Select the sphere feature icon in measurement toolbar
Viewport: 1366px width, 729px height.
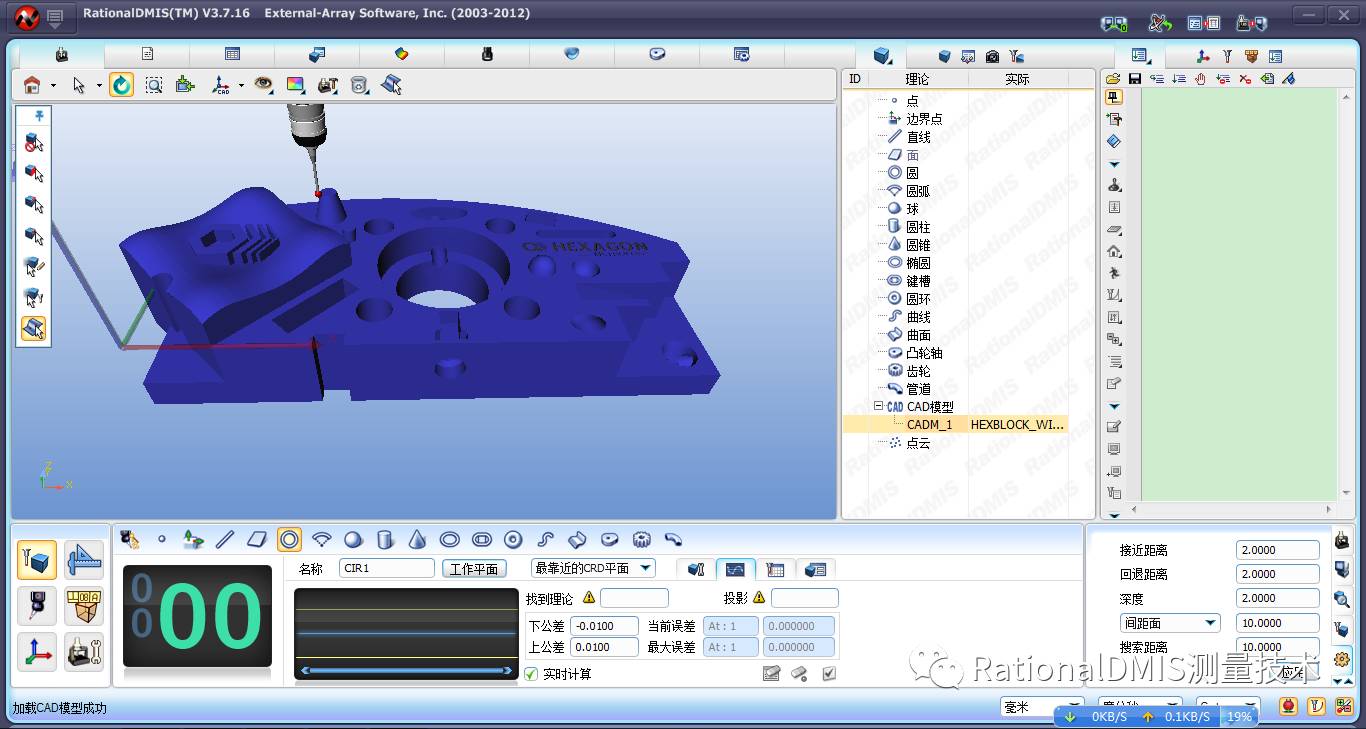(353, 540)
